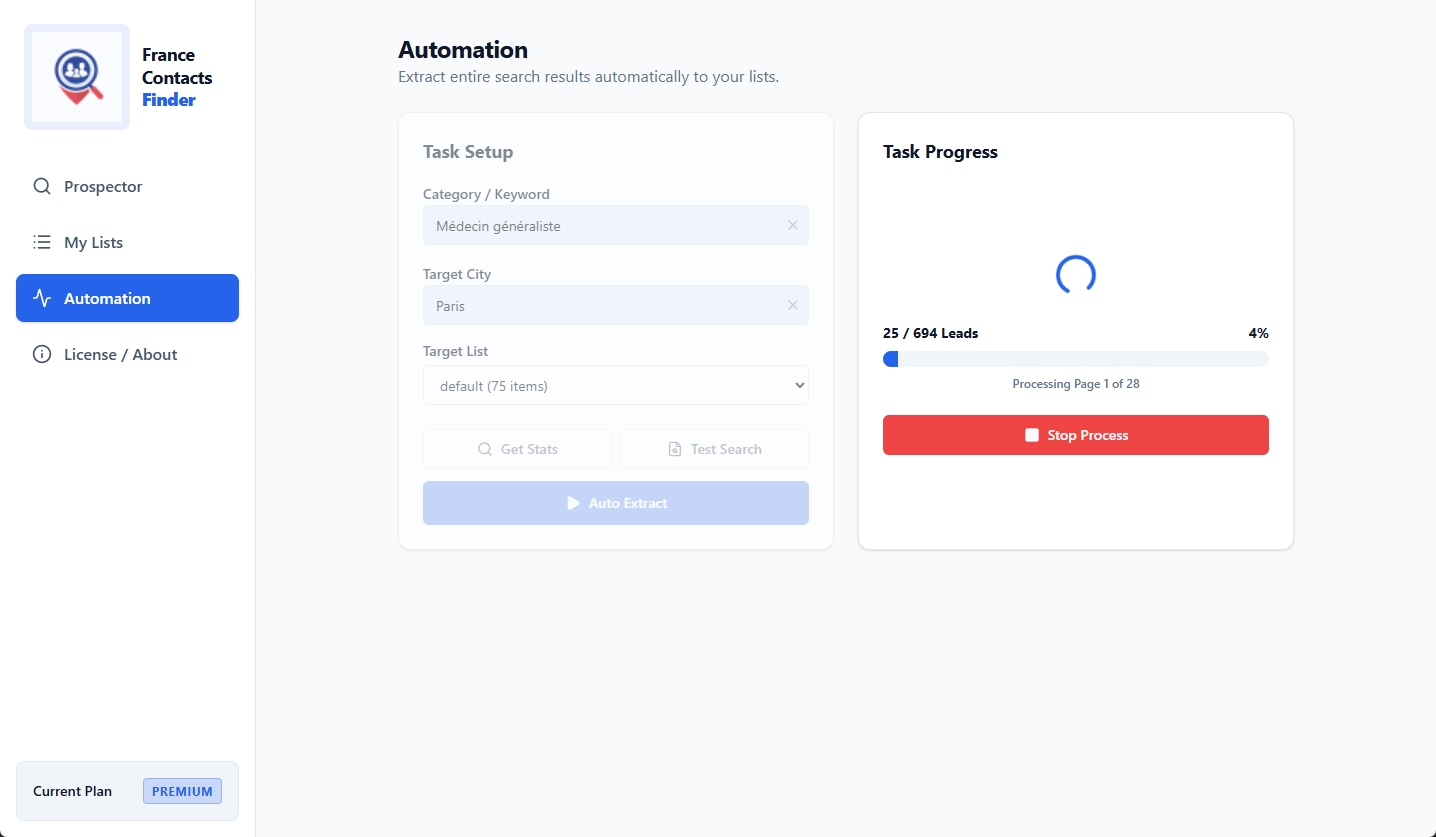The height and width of the screenshot is (837, 1436).
Task: Select the Prospector magnifier icon
Action: point(41,186)
